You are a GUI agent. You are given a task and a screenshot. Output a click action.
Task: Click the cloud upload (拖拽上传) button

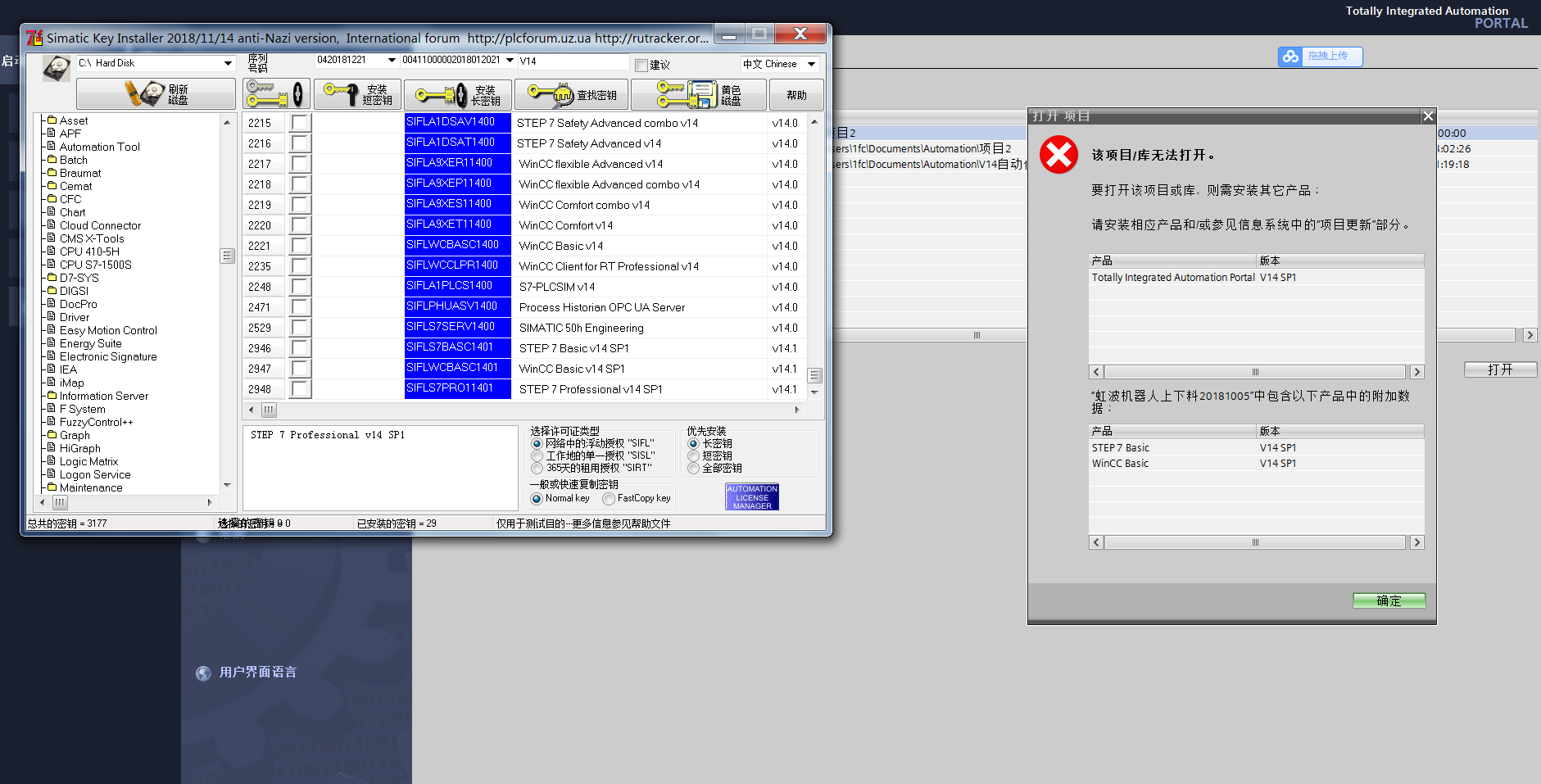(1319, 56)
